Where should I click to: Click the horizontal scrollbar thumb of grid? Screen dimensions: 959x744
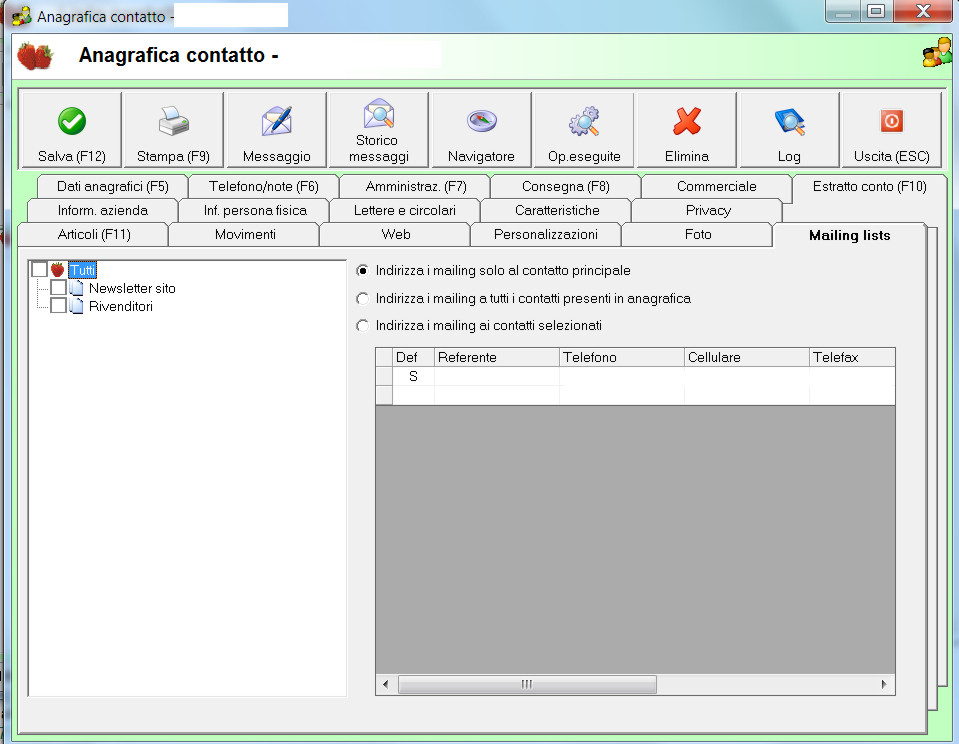pos(527,684)
